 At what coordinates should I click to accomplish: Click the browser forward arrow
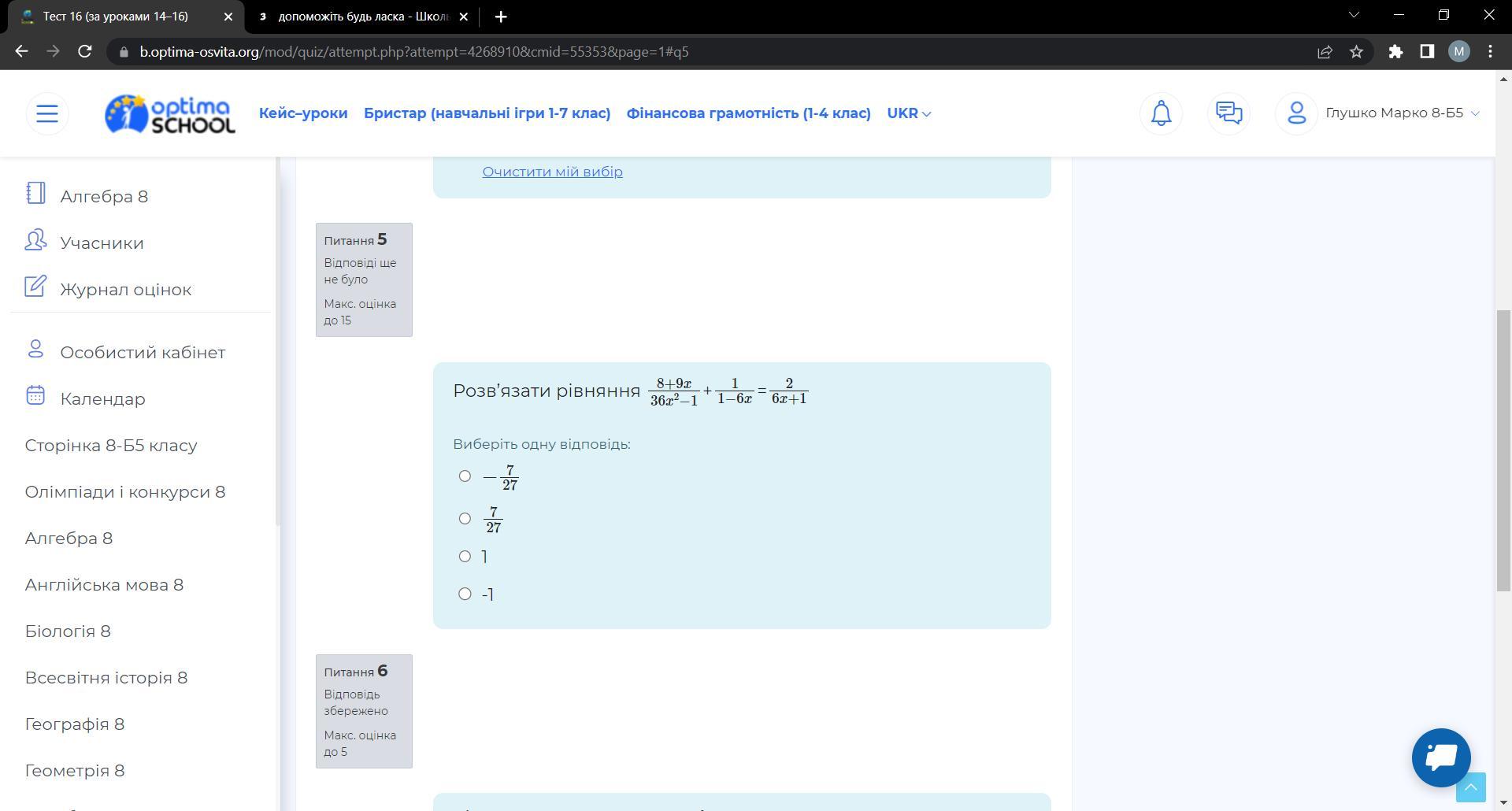[53, 51]
